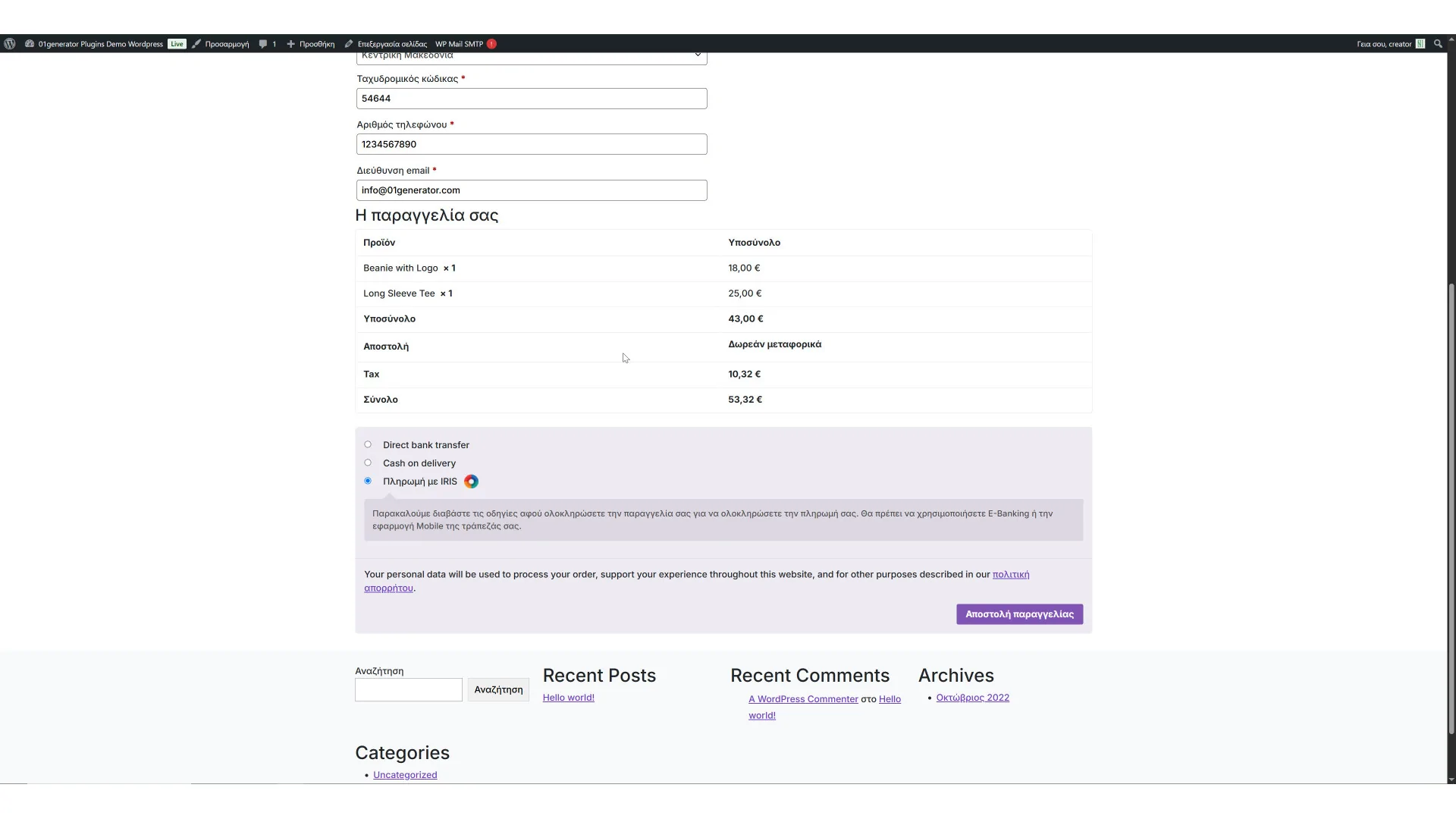The height and width of the screenshot is (819, 1456).
Task: Click the Προσαρμογή brush icon
Action: pyautogui.click(x=196, y=44)
